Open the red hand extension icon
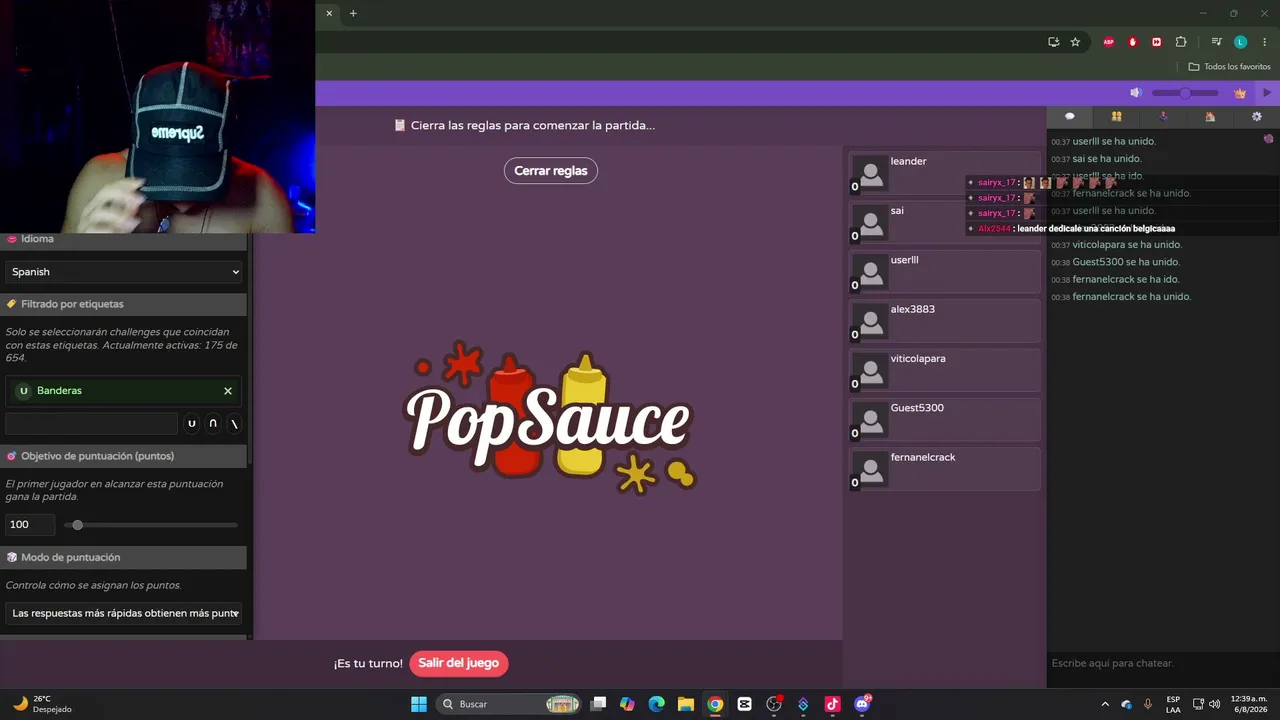 (1133, 42)
